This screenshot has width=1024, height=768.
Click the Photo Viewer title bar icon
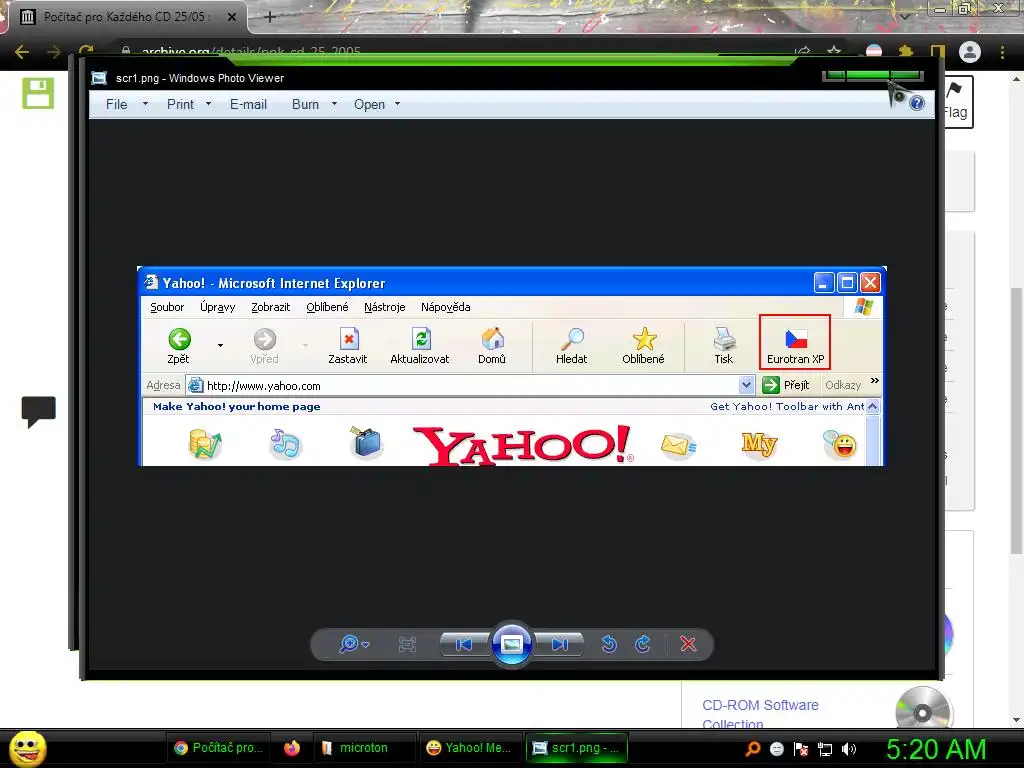99,78
